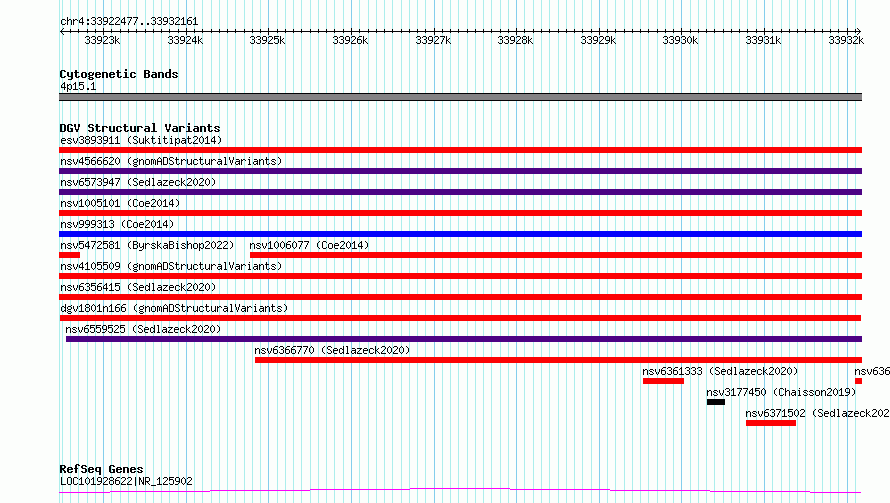Open nsv5472581 (ByrskaBishop2022) label

(x=147, y=245)
